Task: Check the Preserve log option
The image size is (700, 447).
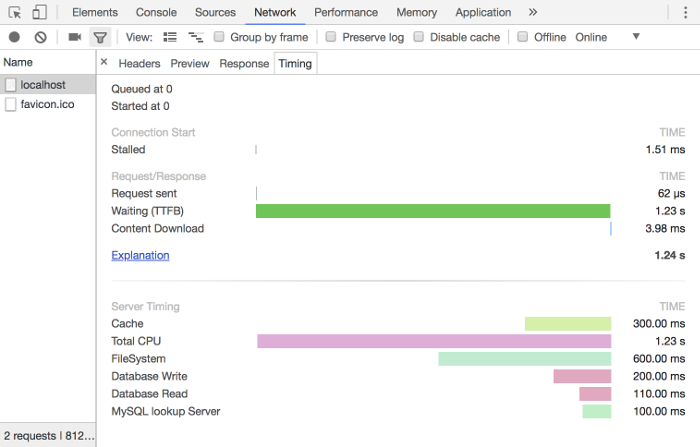Action: click(331, 37)
